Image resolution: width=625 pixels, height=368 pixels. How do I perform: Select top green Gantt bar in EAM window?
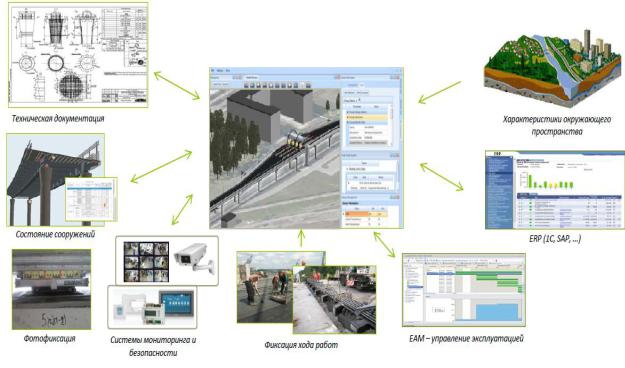[489, 273]
